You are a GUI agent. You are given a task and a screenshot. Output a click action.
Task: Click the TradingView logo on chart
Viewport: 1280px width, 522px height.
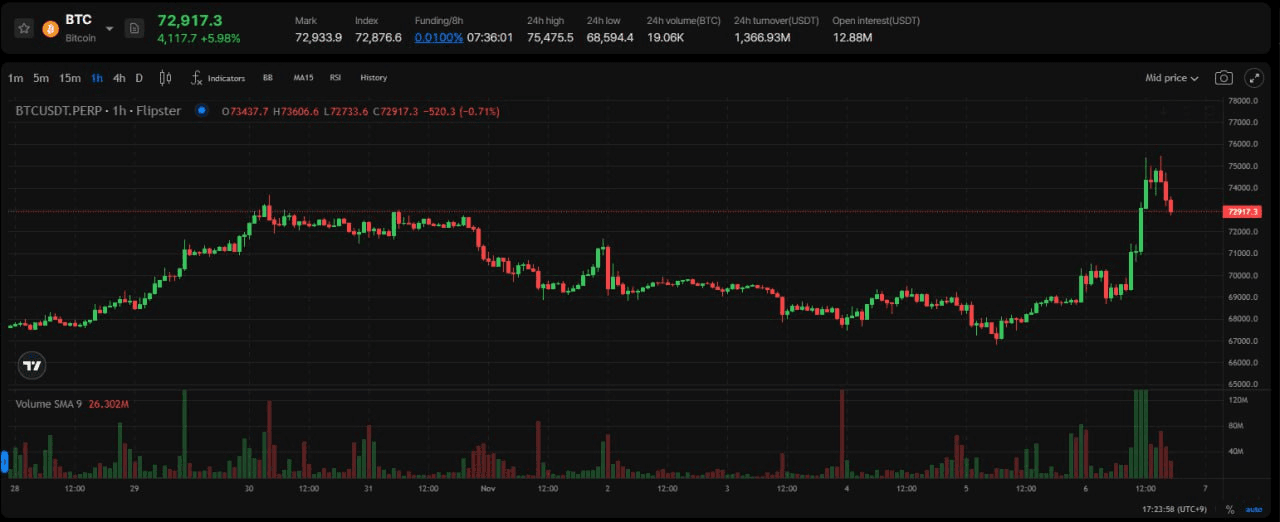tap(32, 365)
